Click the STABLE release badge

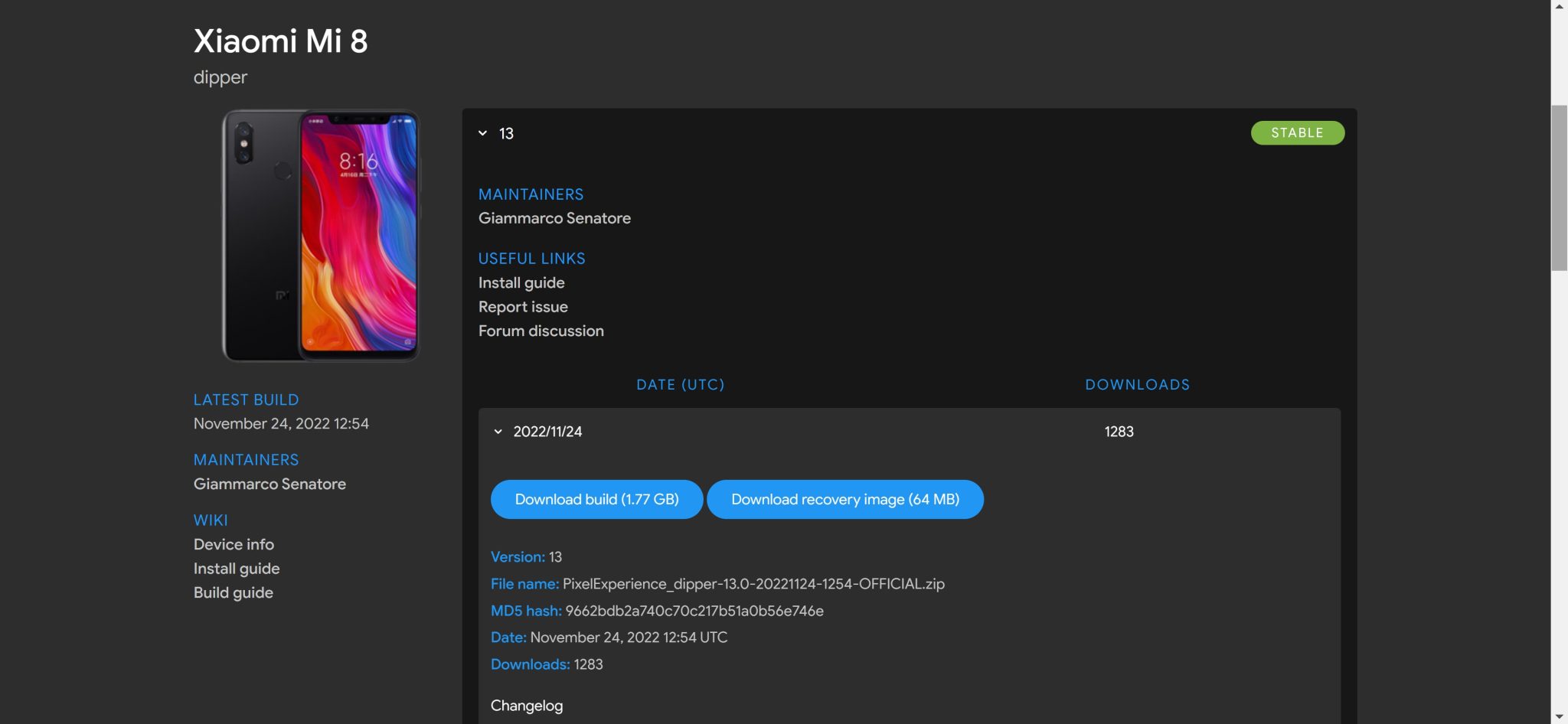[x=1297, y=132]
